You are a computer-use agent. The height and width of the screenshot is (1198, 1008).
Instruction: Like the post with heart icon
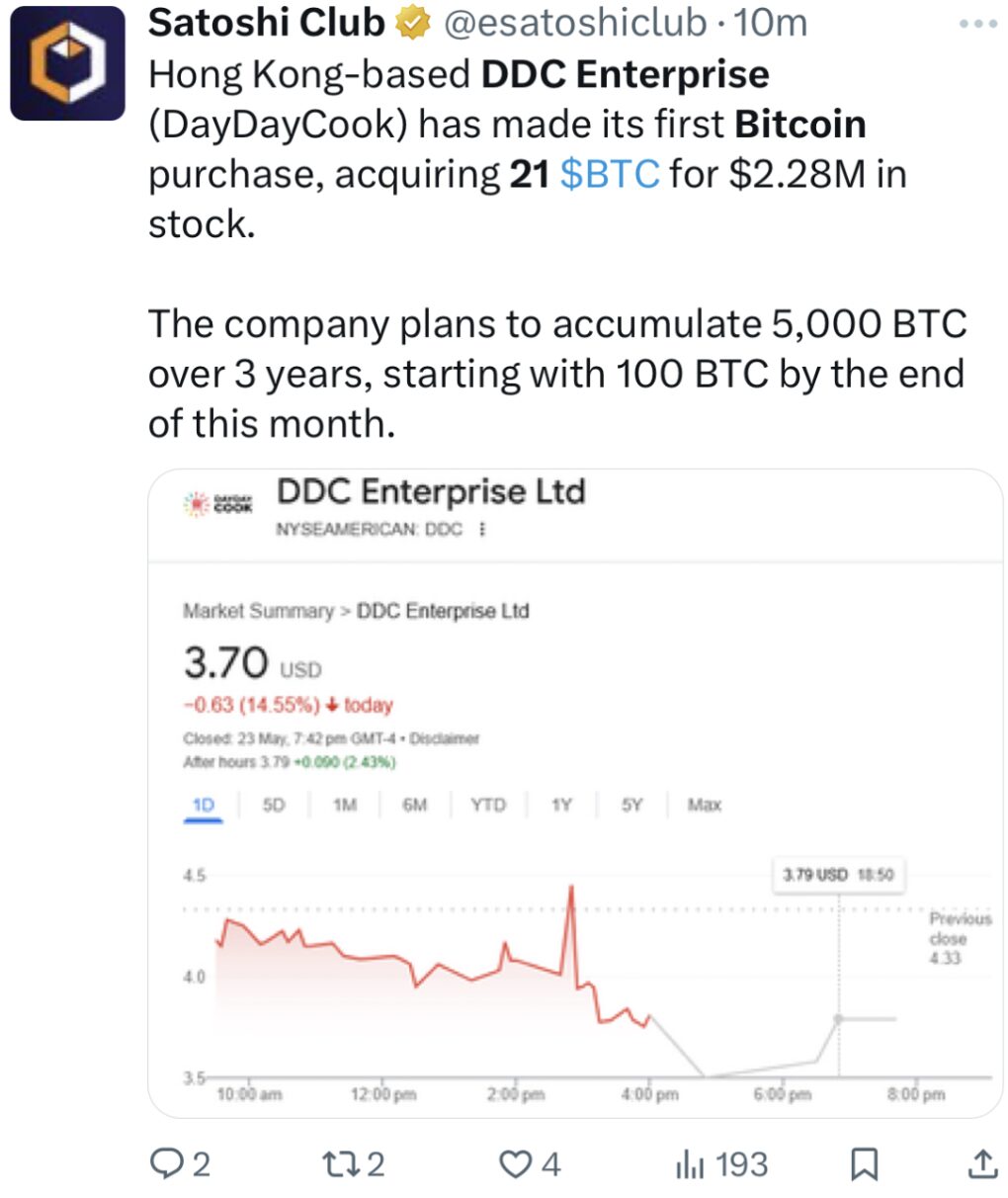[x=515, y=1164]
